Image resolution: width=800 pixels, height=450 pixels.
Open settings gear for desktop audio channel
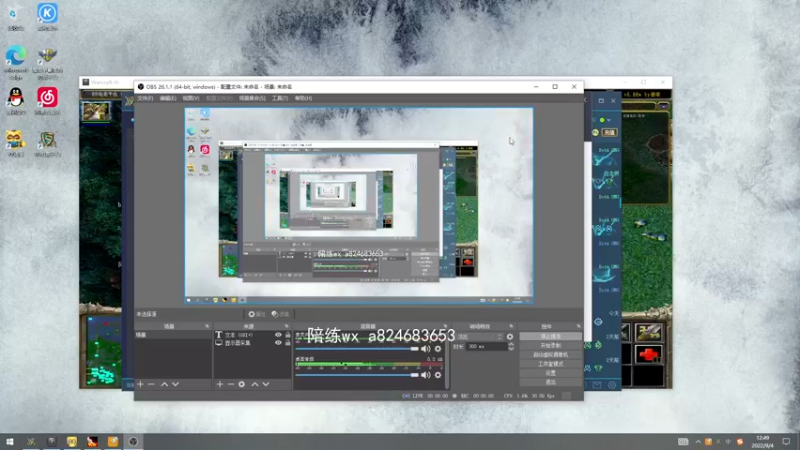438,375
